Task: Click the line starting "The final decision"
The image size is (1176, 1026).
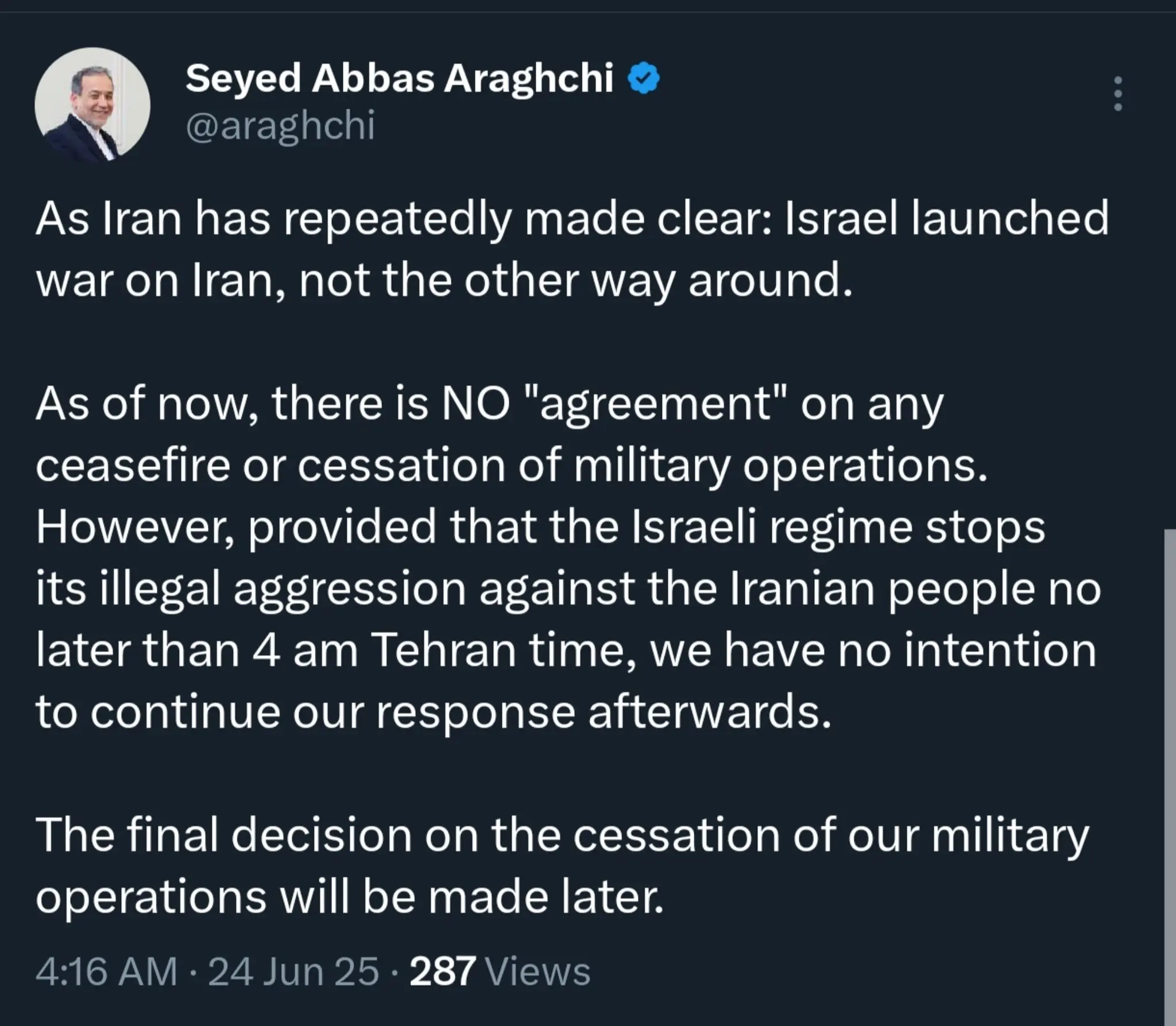Action: tap(562, 835)
